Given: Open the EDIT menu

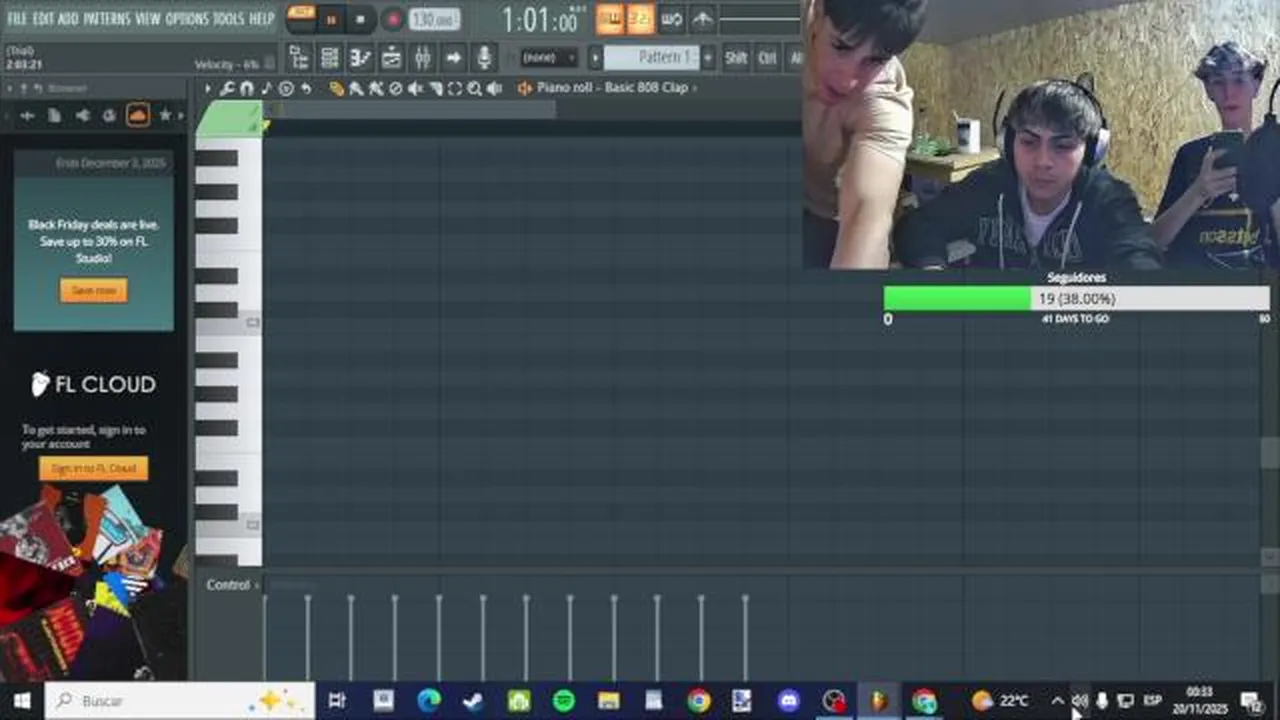Looking at the screenshot, I should (x=43, y=19).
